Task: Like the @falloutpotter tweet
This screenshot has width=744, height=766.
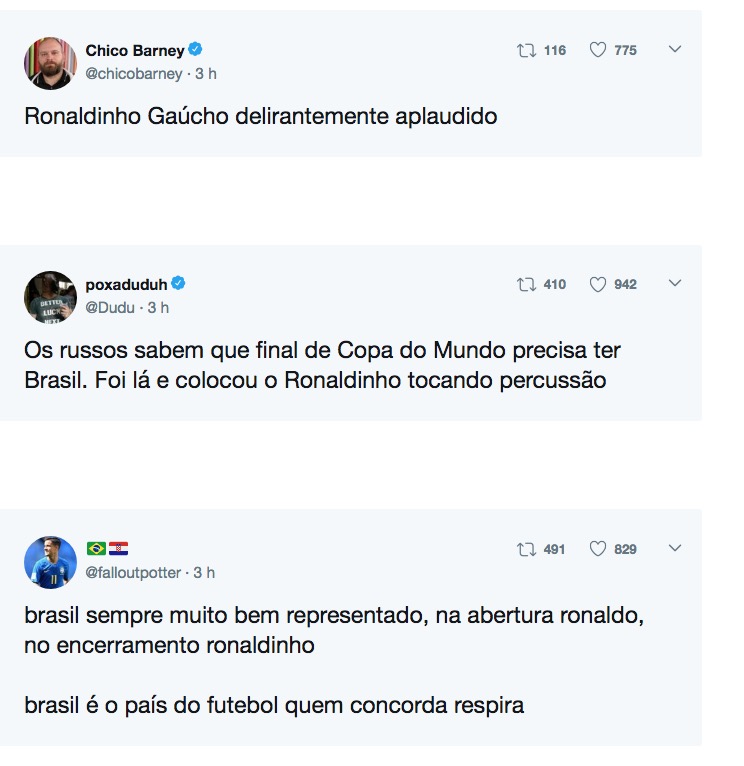Action: pos(598,549)
